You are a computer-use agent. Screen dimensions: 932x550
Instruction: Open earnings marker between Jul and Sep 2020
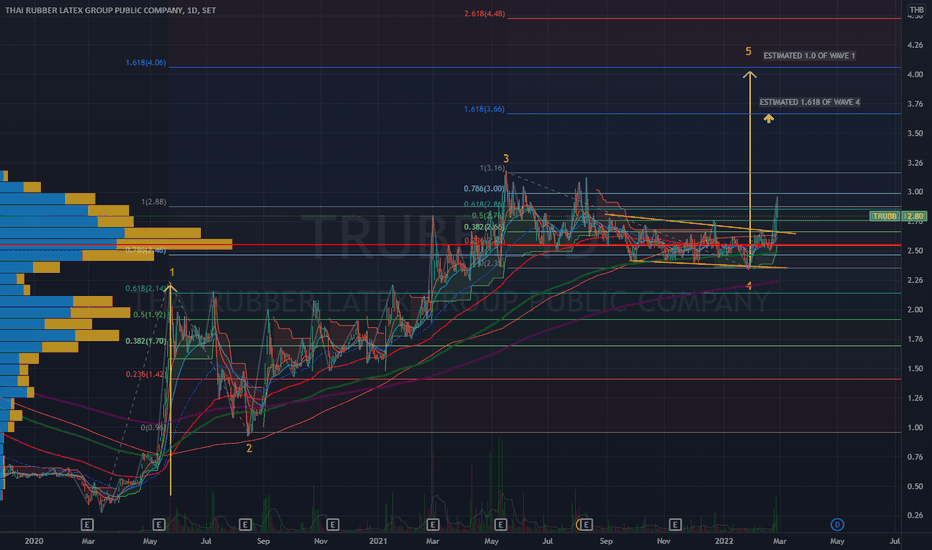(245, 524)
